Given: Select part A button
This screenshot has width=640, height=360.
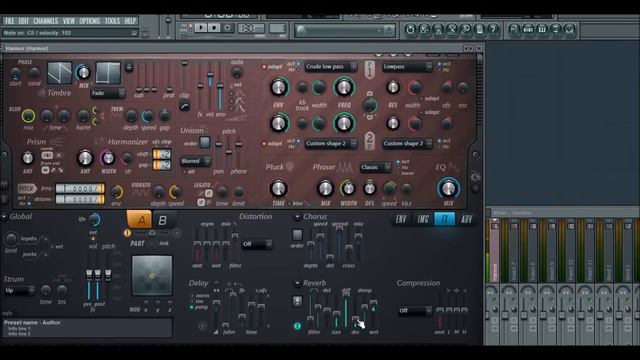Looking at the screenshot, I should [140, 220].
